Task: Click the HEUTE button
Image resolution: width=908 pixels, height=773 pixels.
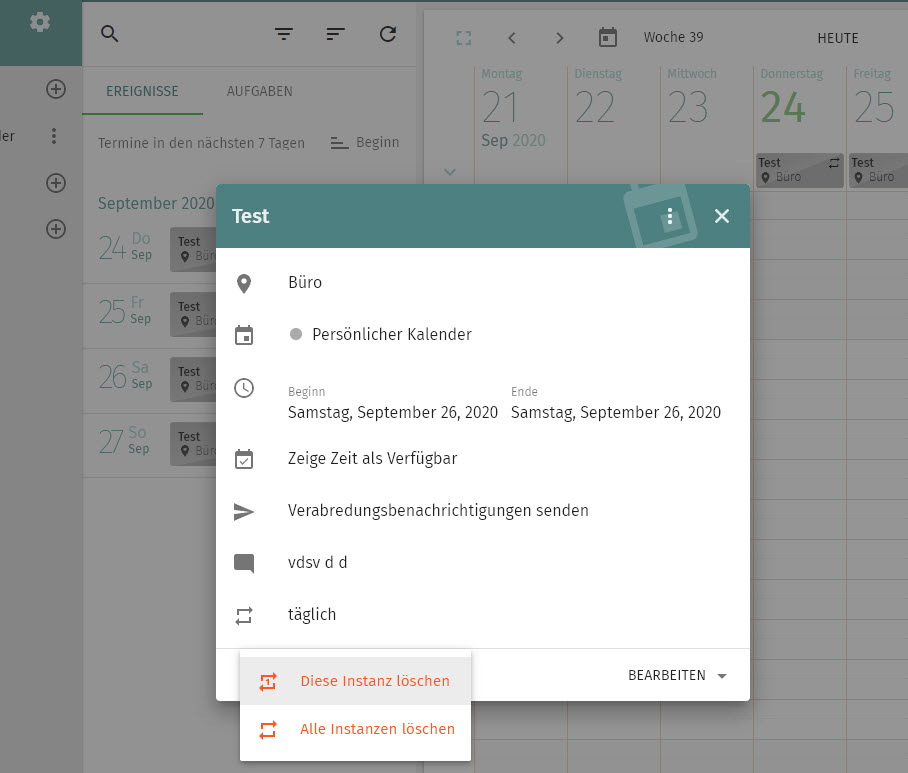Action: [x=838, y=38]
